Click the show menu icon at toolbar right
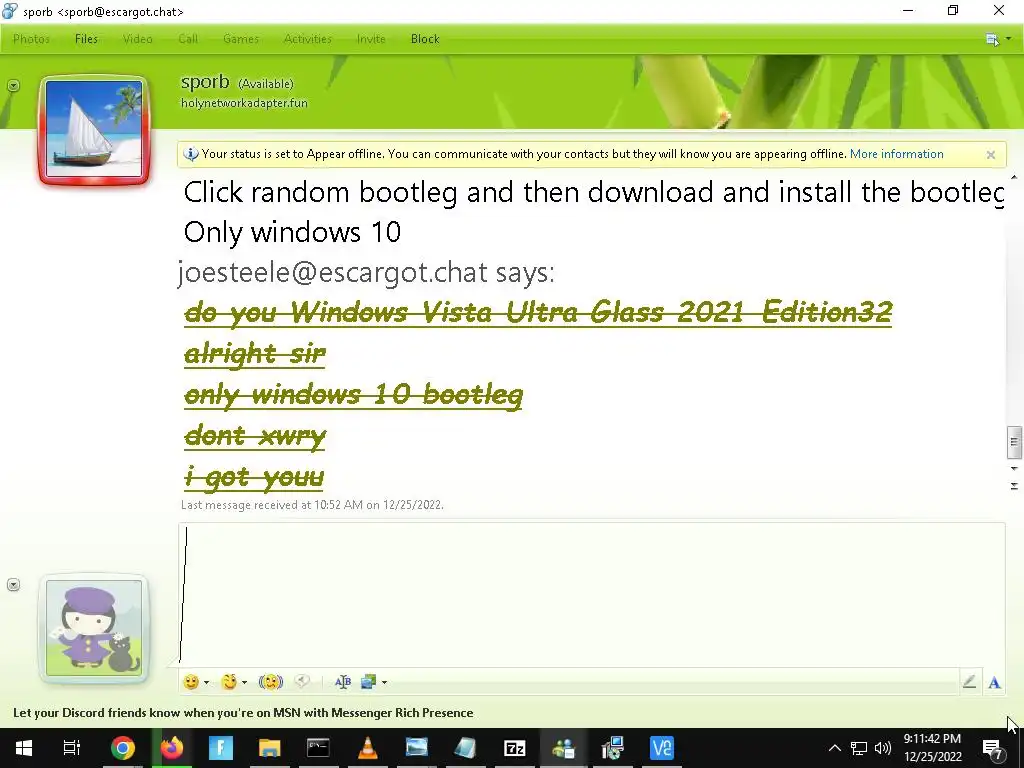 point(992,39)
